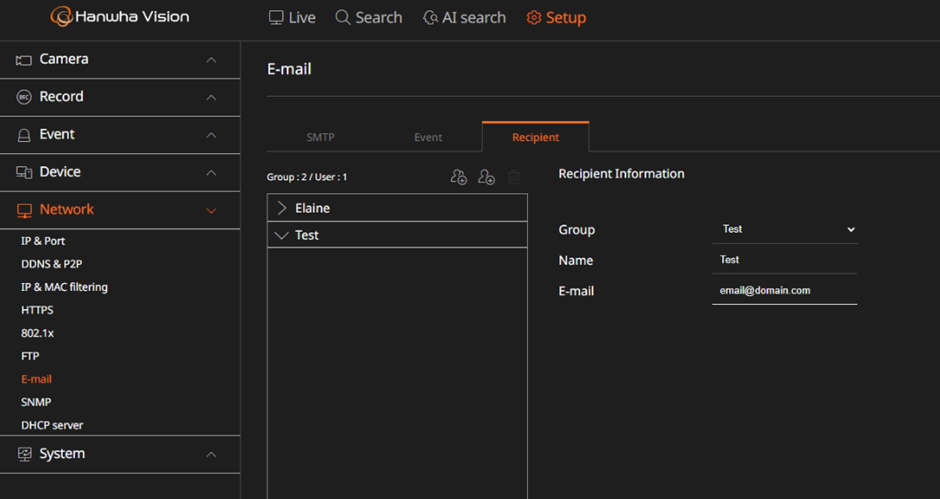The width and height of the screenshot is (940, 499).
Task: Open the Live view monitor icon
Action: tap(276, 17)
